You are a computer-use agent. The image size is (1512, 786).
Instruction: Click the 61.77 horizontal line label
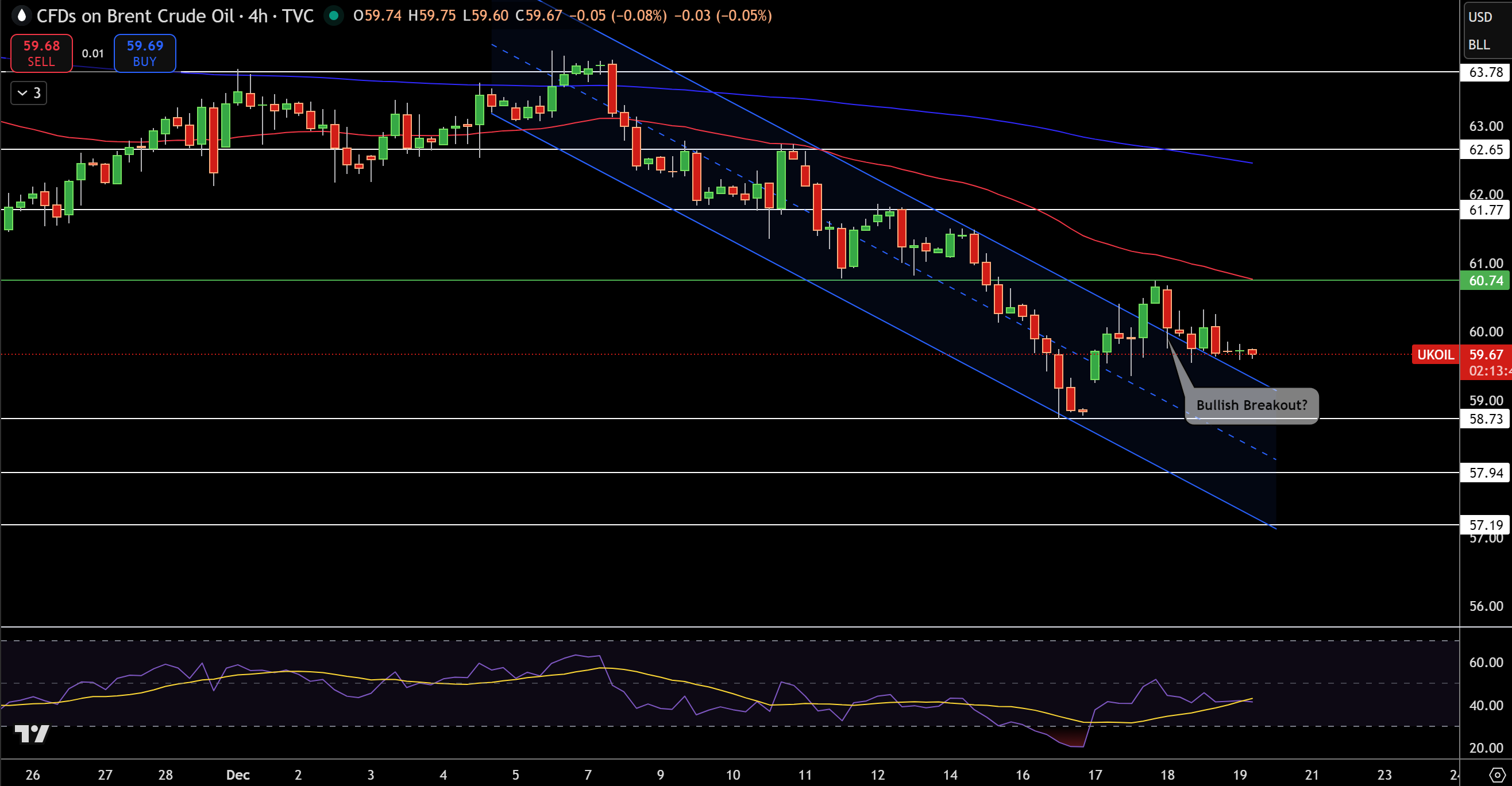1485,210
